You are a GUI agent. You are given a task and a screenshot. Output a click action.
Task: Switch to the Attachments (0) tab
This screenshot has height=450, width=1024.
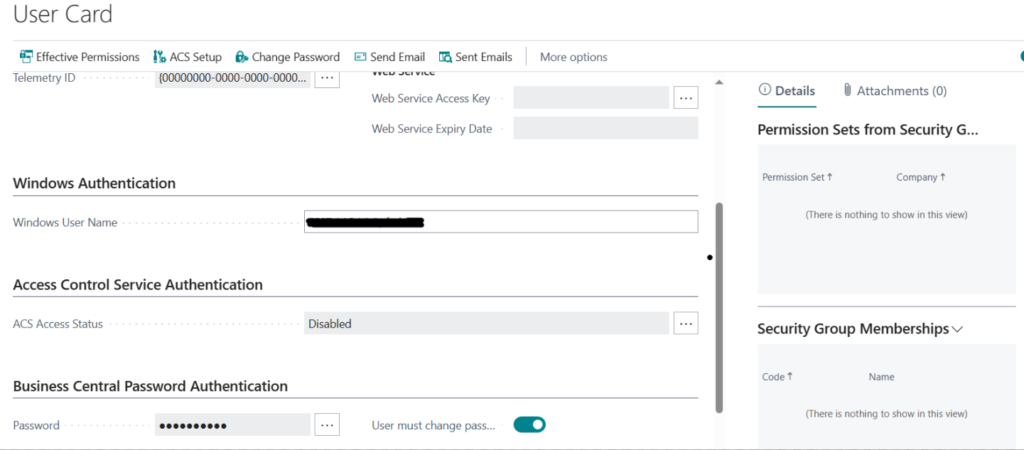tap(894, 91)
